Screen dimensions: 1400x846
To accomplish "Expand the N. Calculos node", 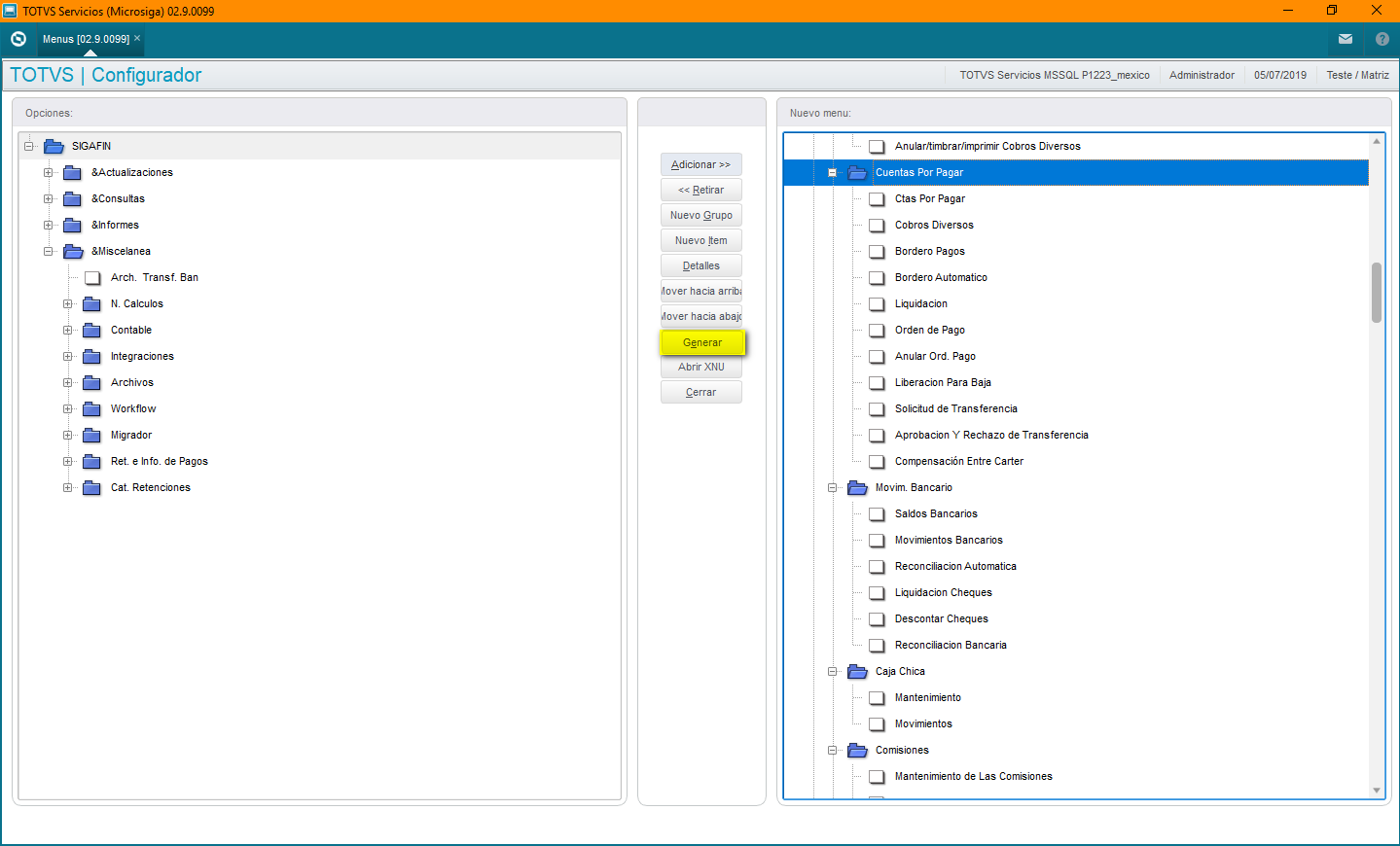I will 67,303.
